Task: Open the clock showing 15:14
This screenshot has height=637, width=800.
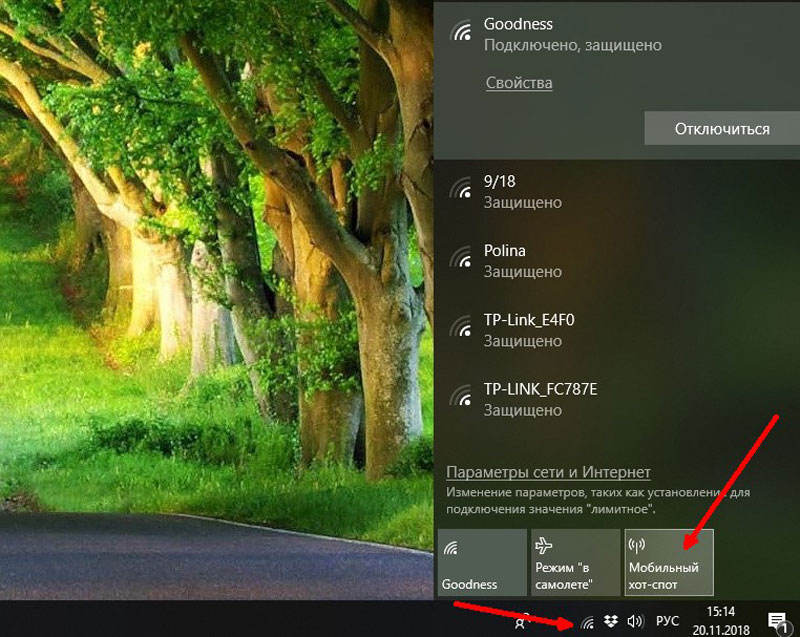Action: pyautogui.click(x=720, y=620)
